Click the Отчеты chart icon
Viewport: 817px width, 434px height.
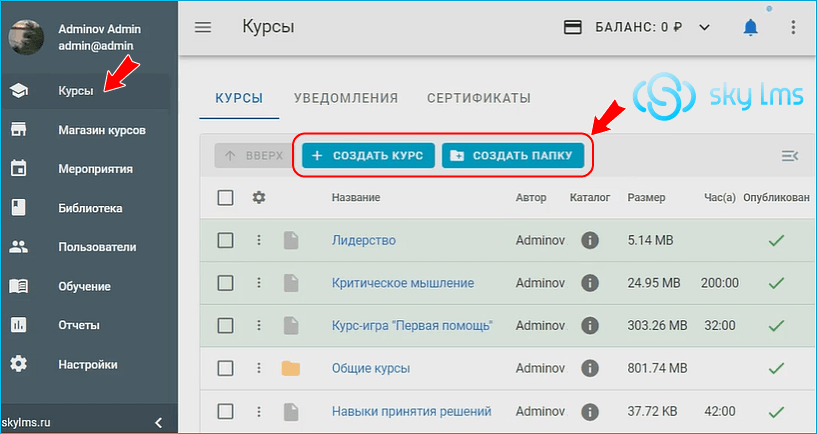tap(19, 325)
